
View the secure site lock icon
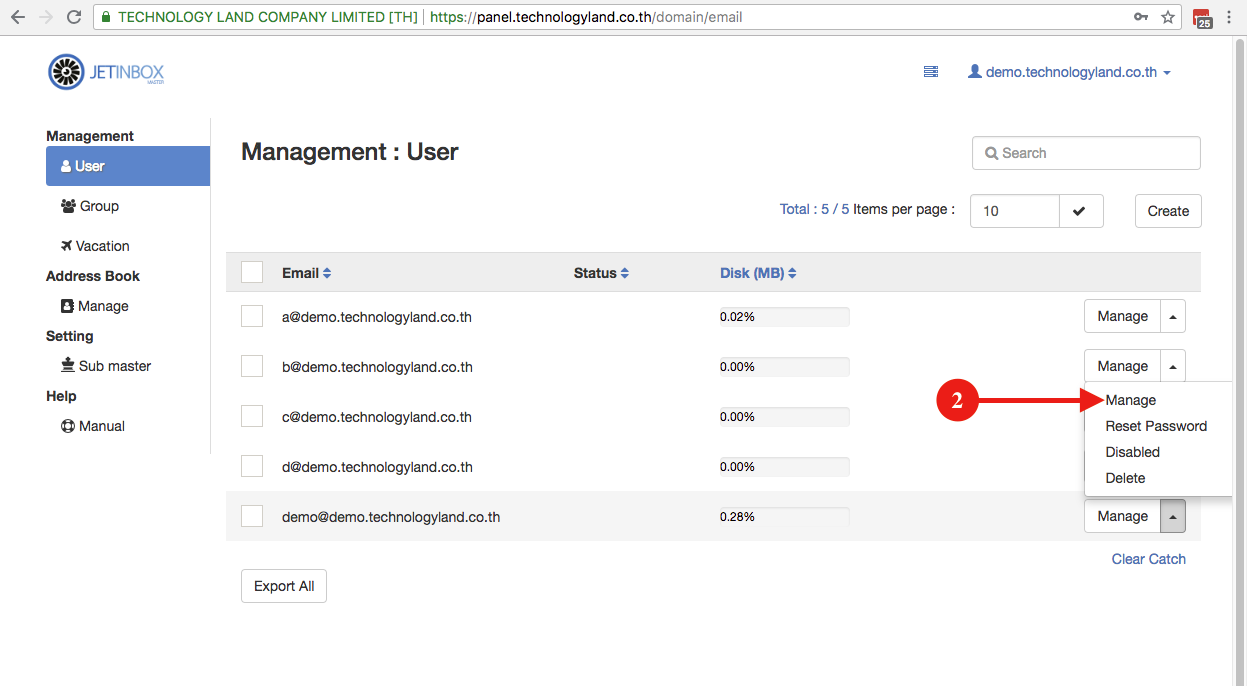pos(104,17)
